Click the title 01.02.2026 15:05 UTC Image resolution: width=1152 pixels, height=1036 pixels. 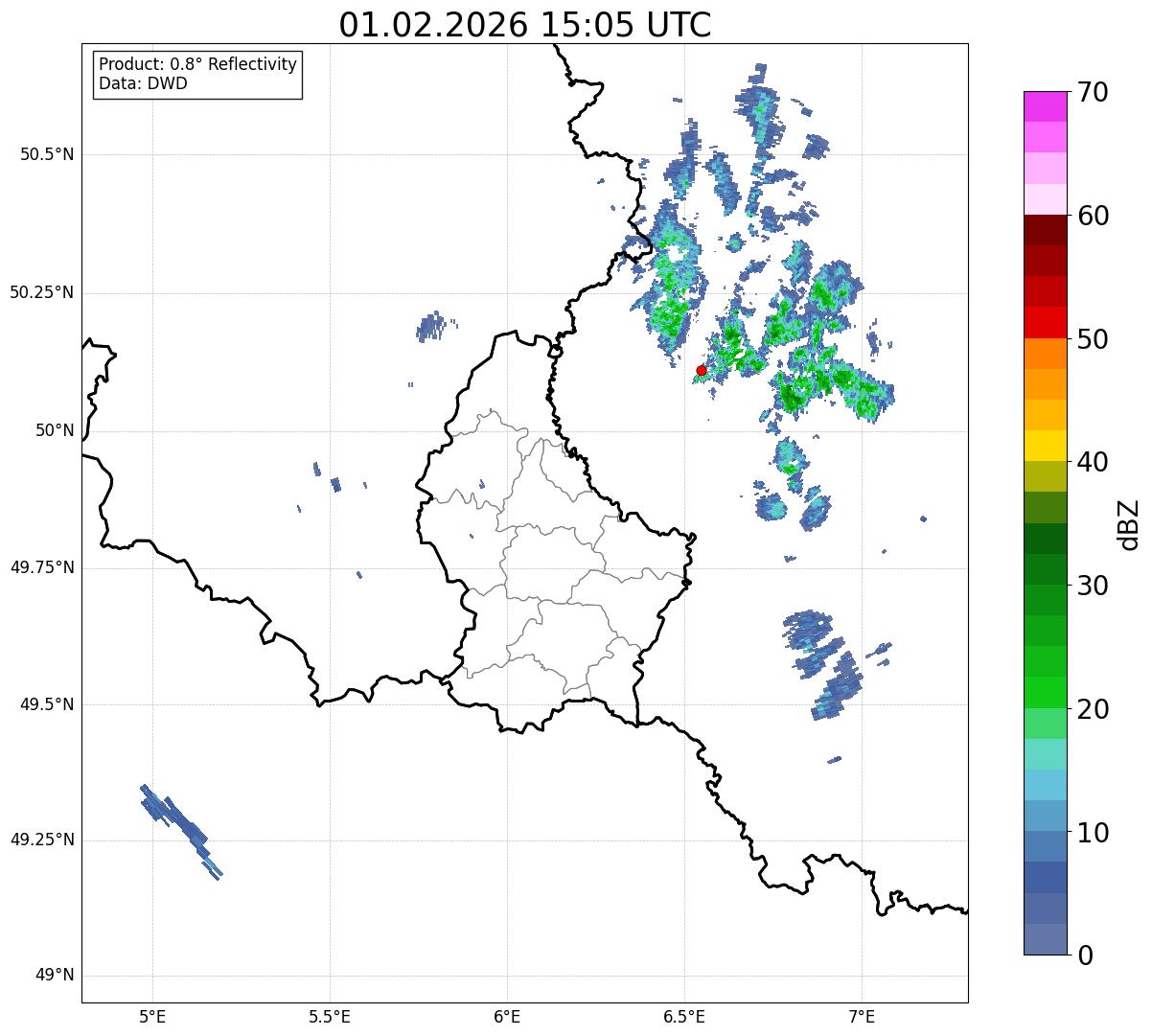click(x=525, y=25)
